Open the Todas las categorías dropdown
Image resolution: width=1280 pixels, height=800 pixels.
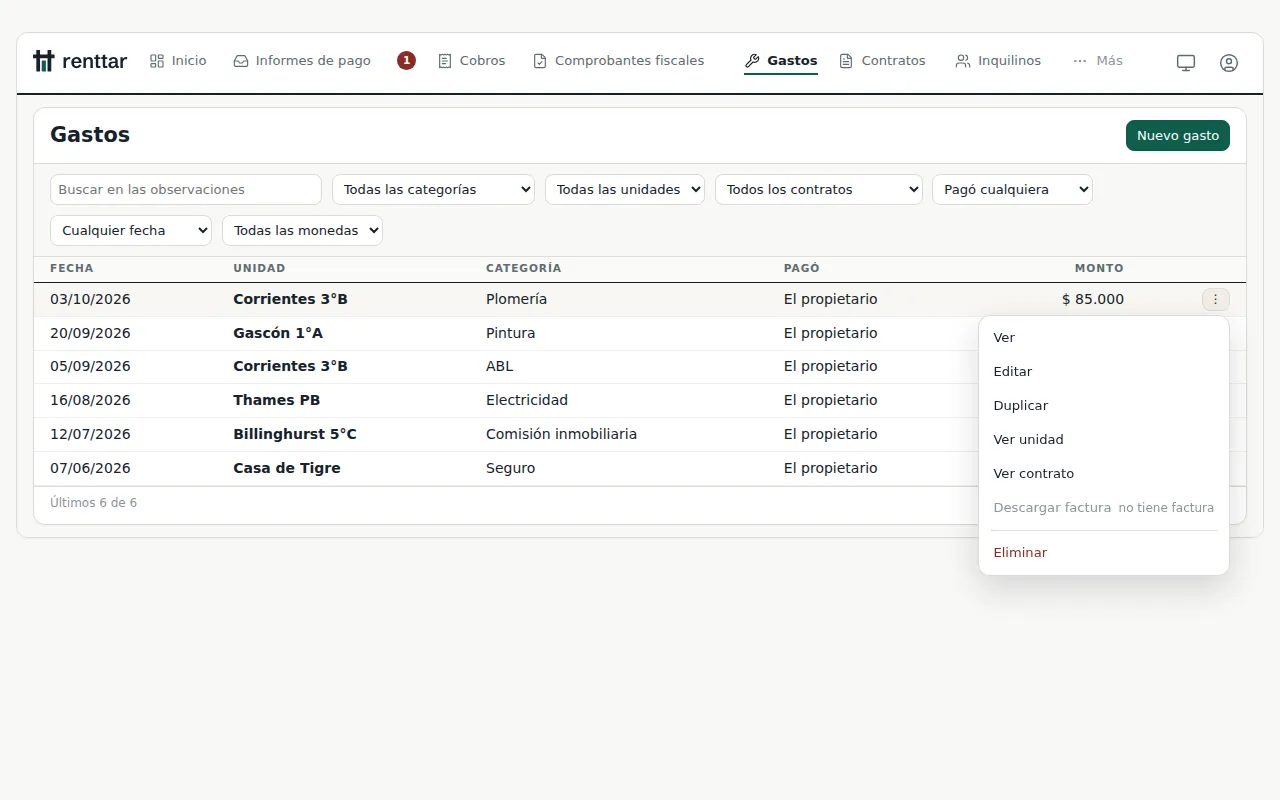coord(434,190)
